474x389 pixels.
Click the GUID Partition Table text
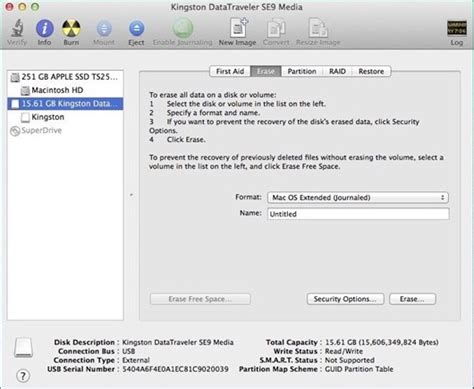pos(359,369)
